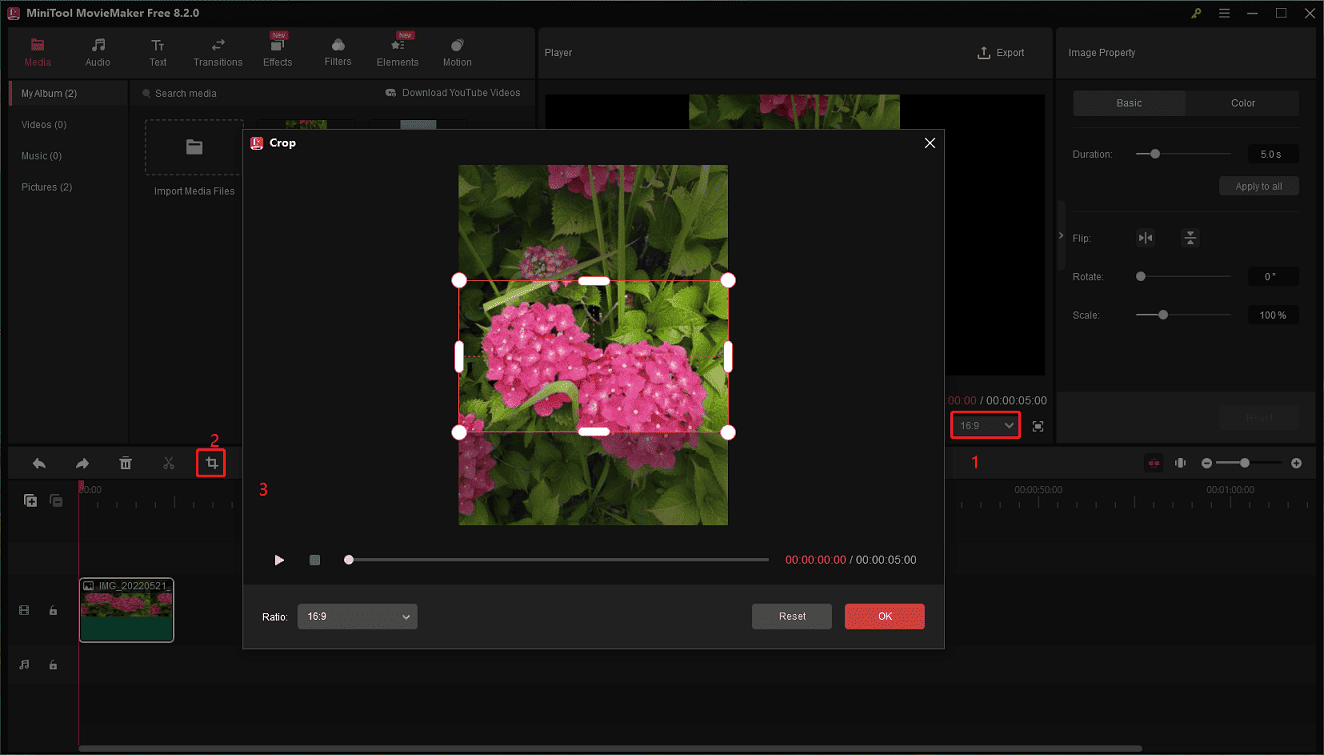This screenshot has height=755, width=1324.
Task: Zoom in the timeline
Action: coord(1296,463)
